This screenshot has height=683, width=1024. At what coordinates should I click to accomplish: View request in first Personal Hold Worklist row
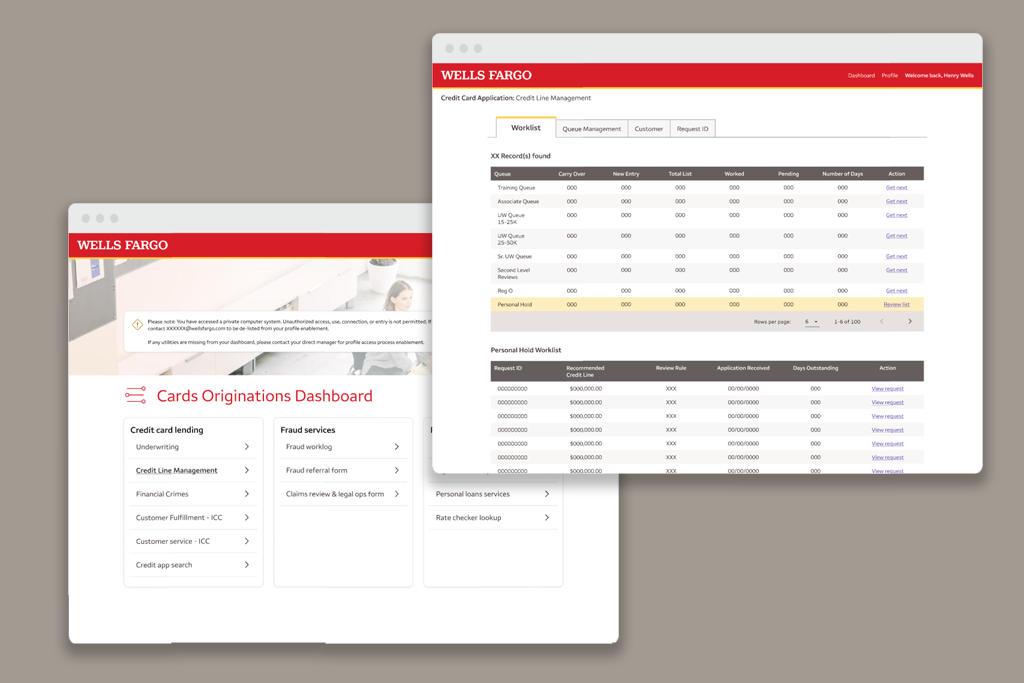click(887, 389)
